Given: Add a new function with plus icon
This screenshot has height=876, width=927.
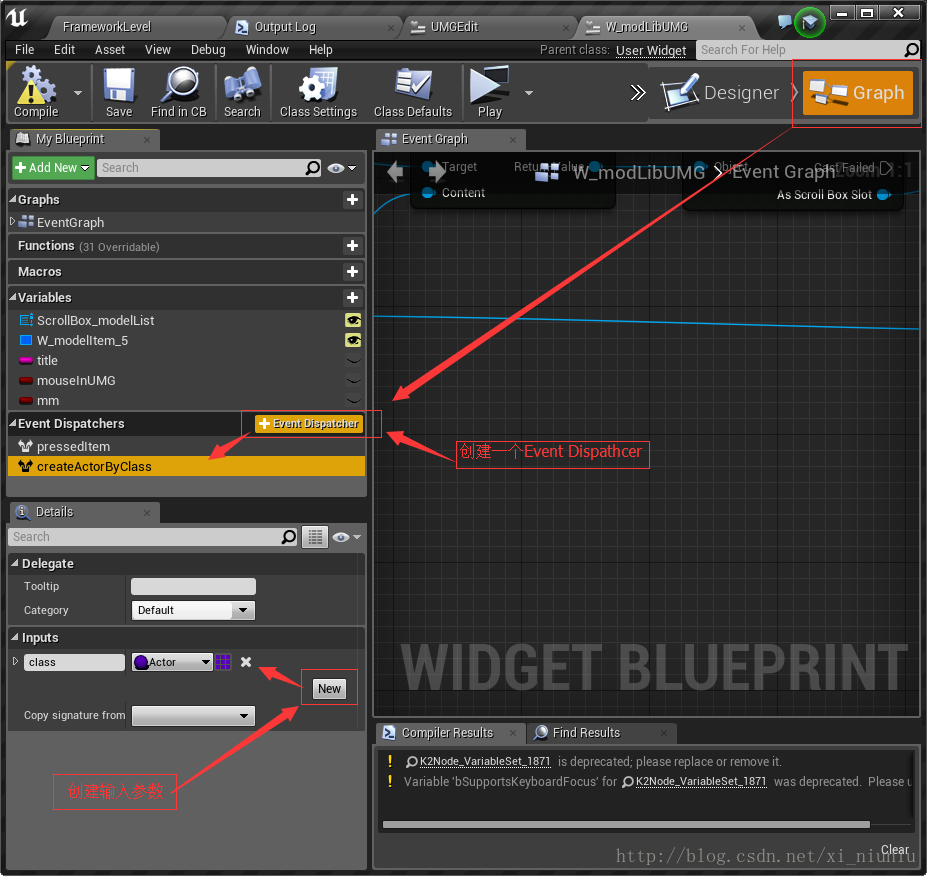Looking at the screenshot, I should (x=352, y=245).
